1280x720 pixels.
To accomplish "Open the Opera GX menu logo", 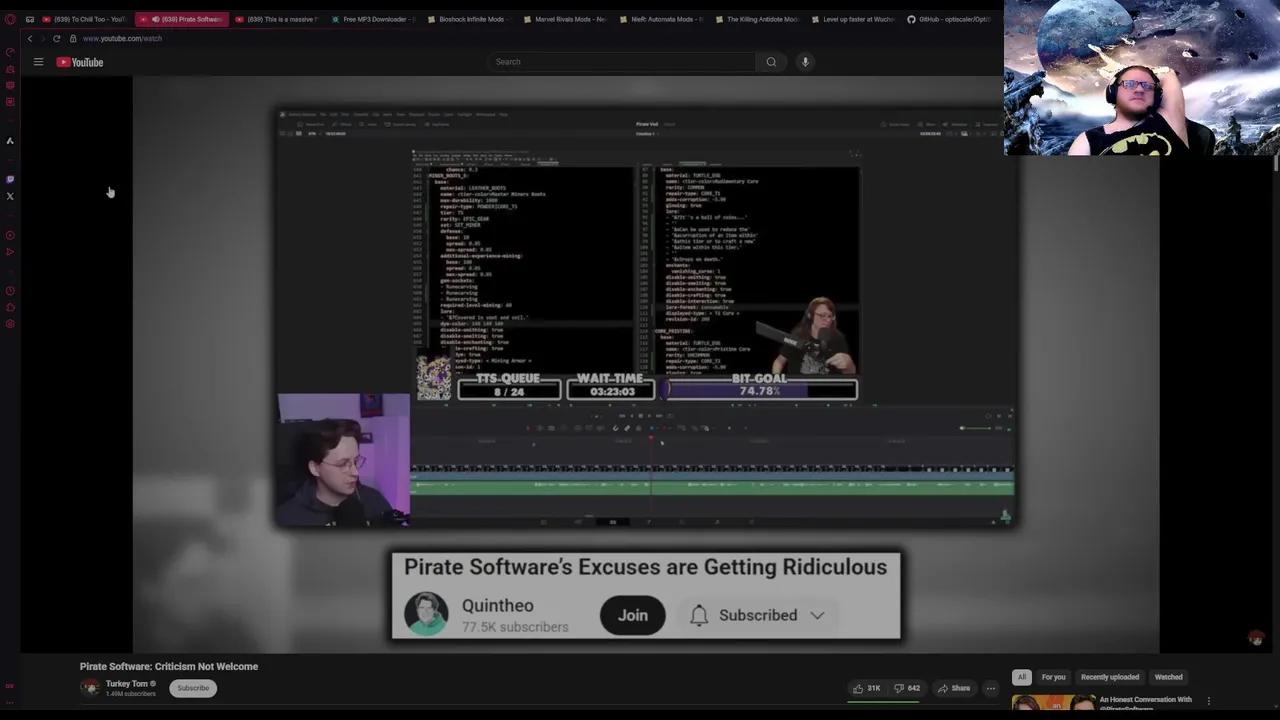I will coord(10,19).
